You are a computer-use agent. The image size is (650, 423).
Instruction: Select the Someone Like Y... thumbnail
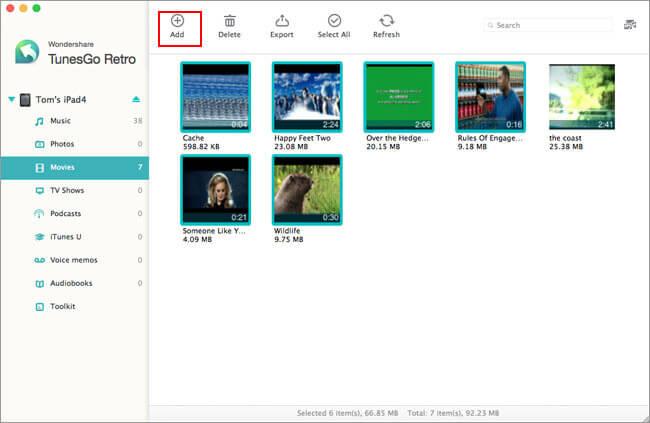tap(216, 190)
